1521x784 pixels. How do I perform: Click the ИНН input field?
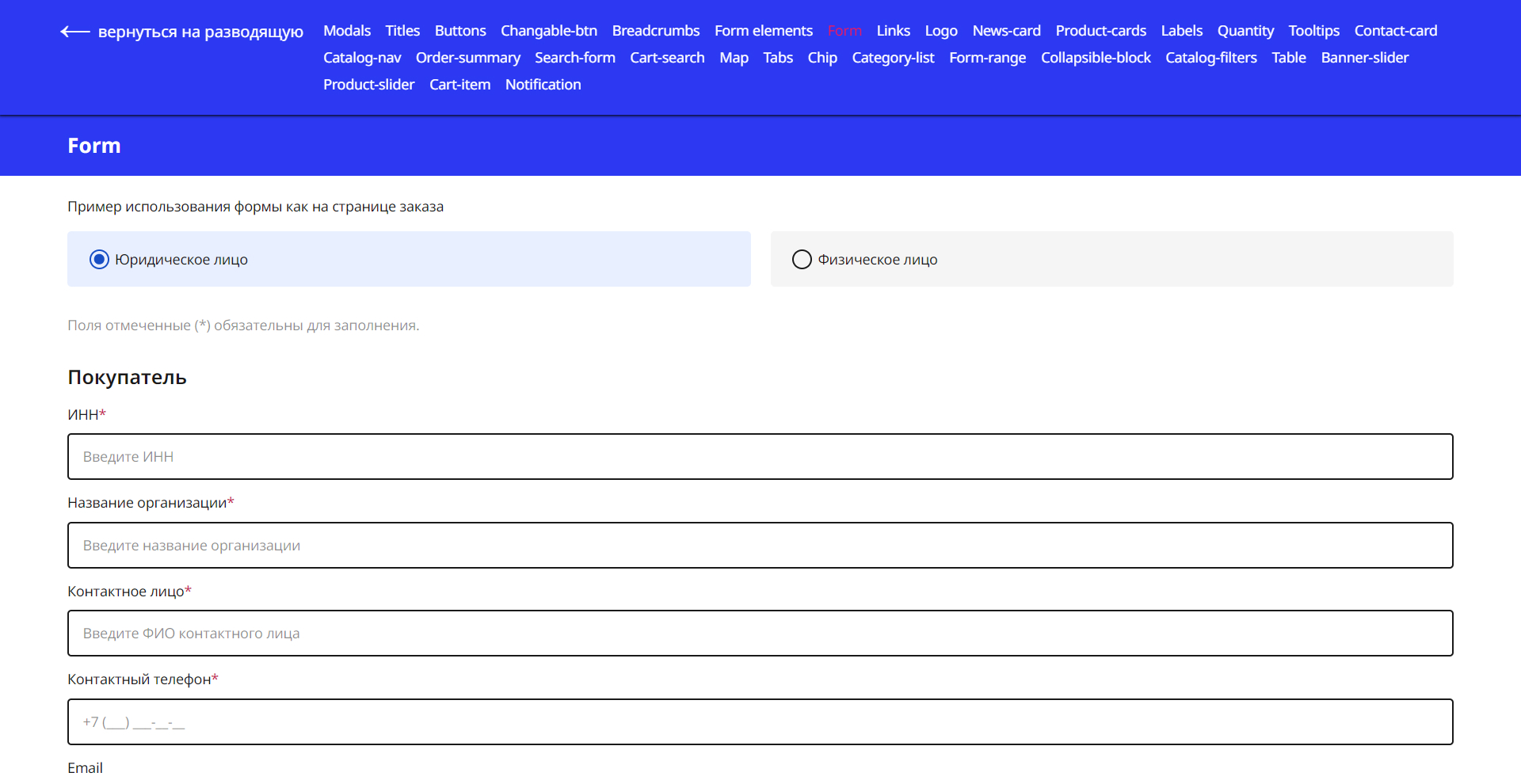[760, 457]
